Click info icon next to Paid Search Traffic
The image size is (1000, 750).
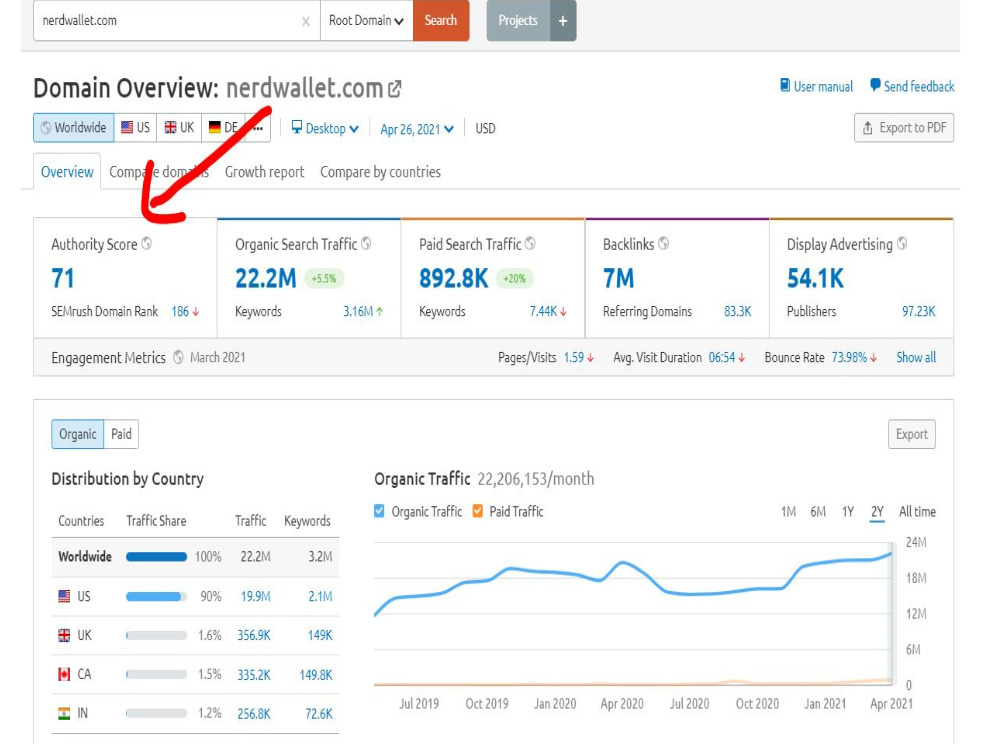coord(530,244)
